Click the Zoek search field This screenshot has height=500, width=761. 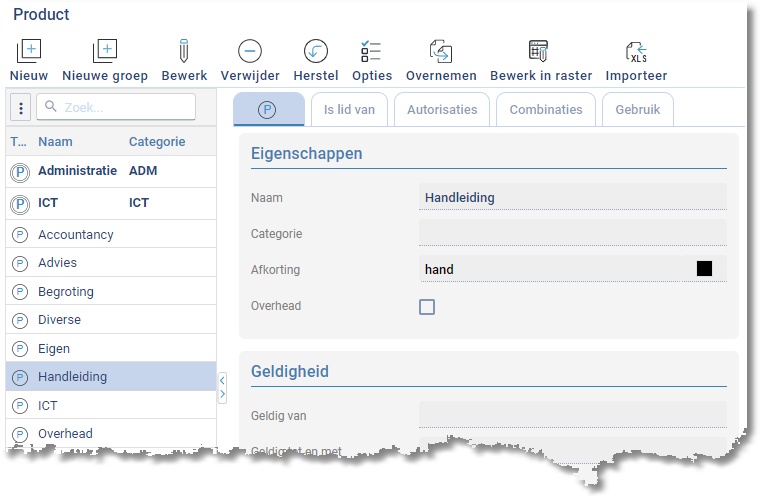click(x=122, y=107)
